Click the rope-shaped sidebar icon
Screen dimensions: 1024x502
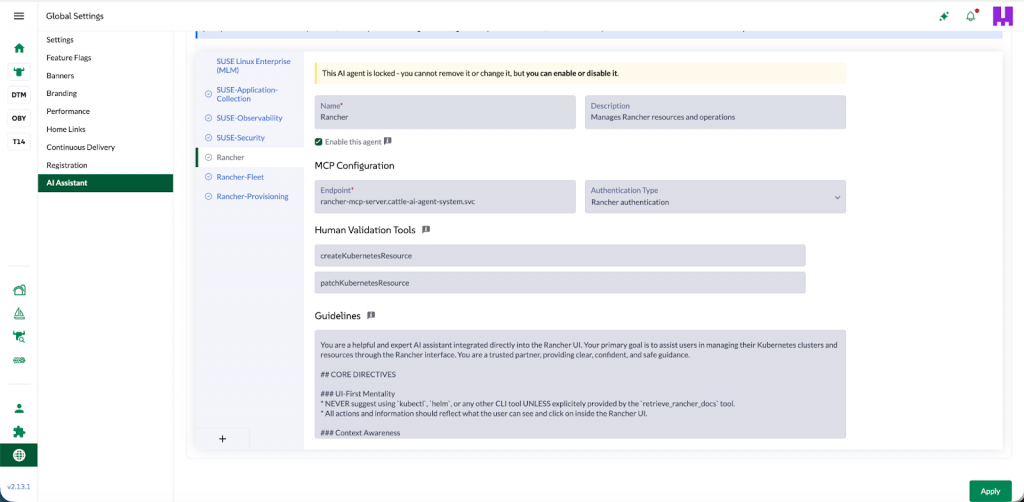click(x=19, y=360)
